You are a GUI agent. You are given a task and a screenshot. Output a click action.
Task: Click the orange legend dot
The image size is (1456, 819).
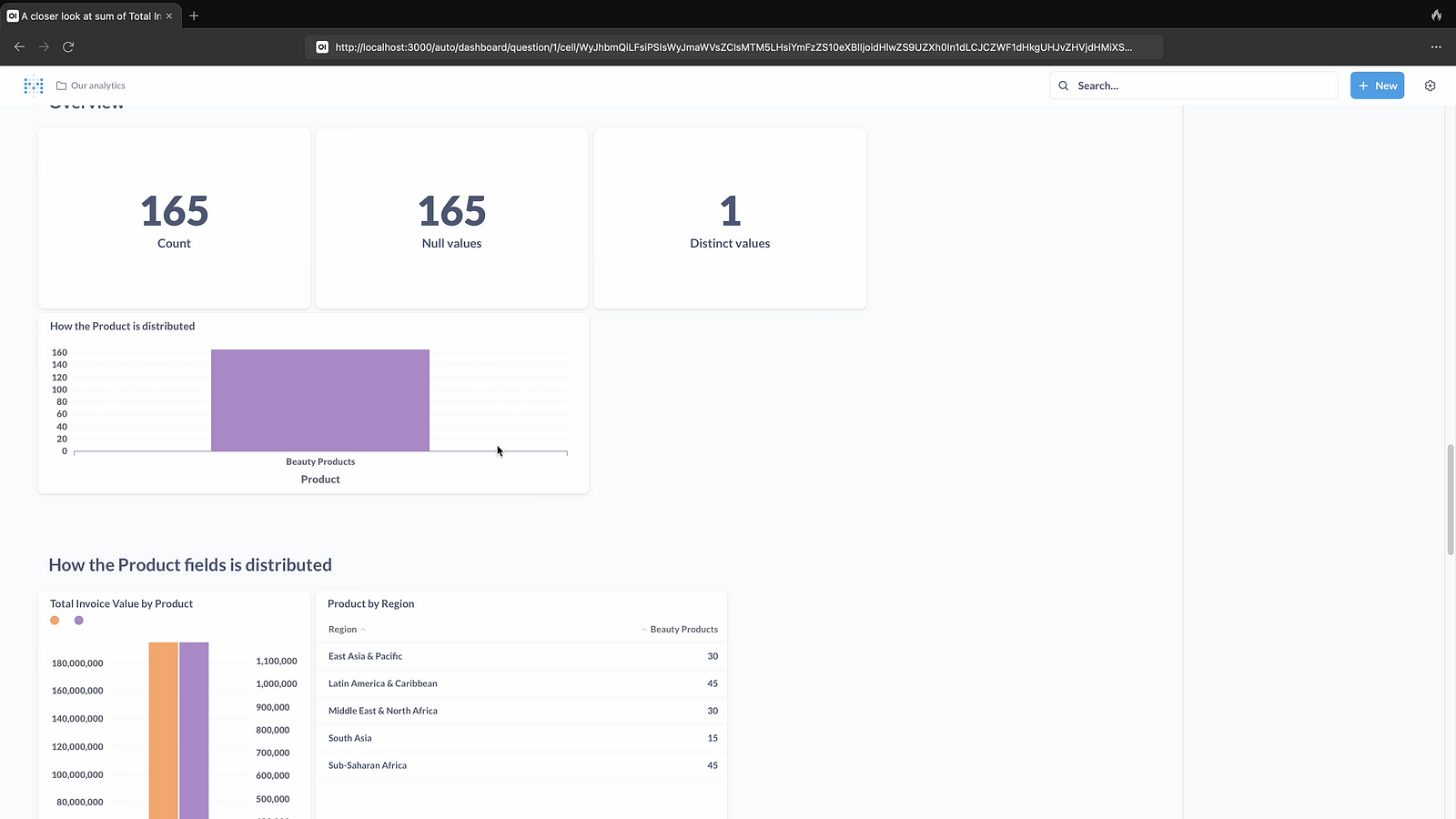point(55,621)
